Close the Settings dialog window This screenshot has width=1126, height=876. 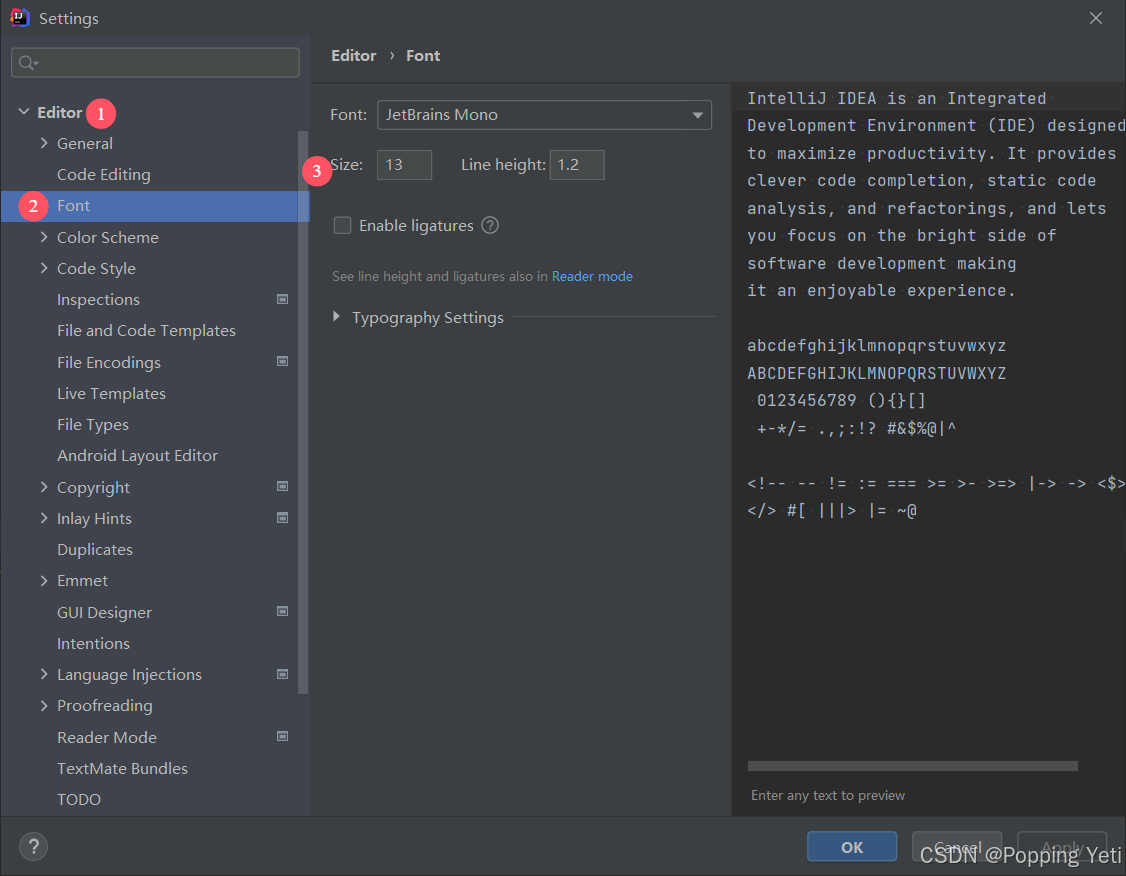pos(1095,18)
